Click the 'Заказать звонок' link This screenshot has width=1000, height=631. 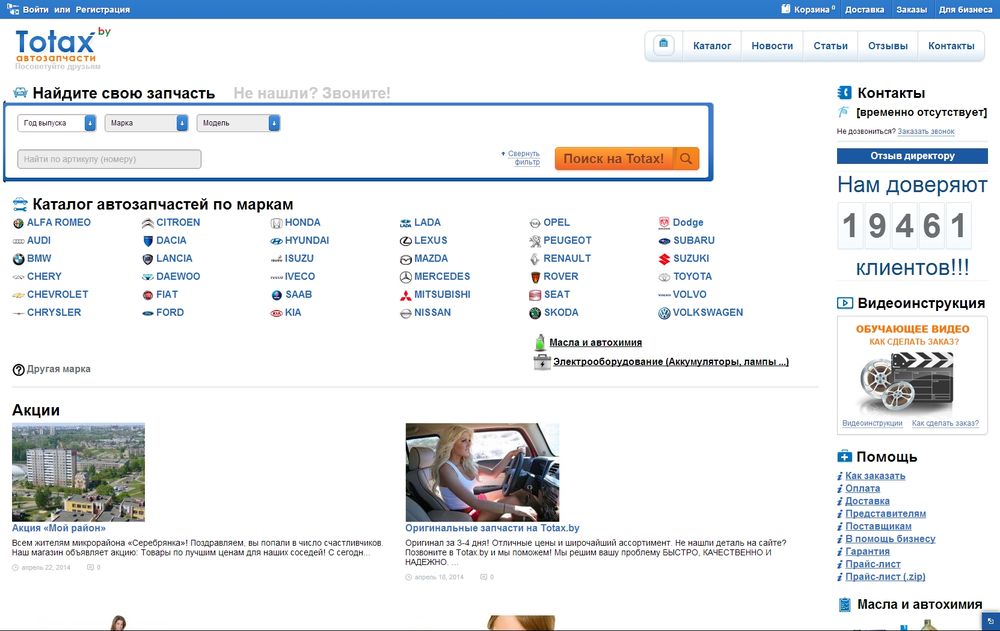click(925, 131)
